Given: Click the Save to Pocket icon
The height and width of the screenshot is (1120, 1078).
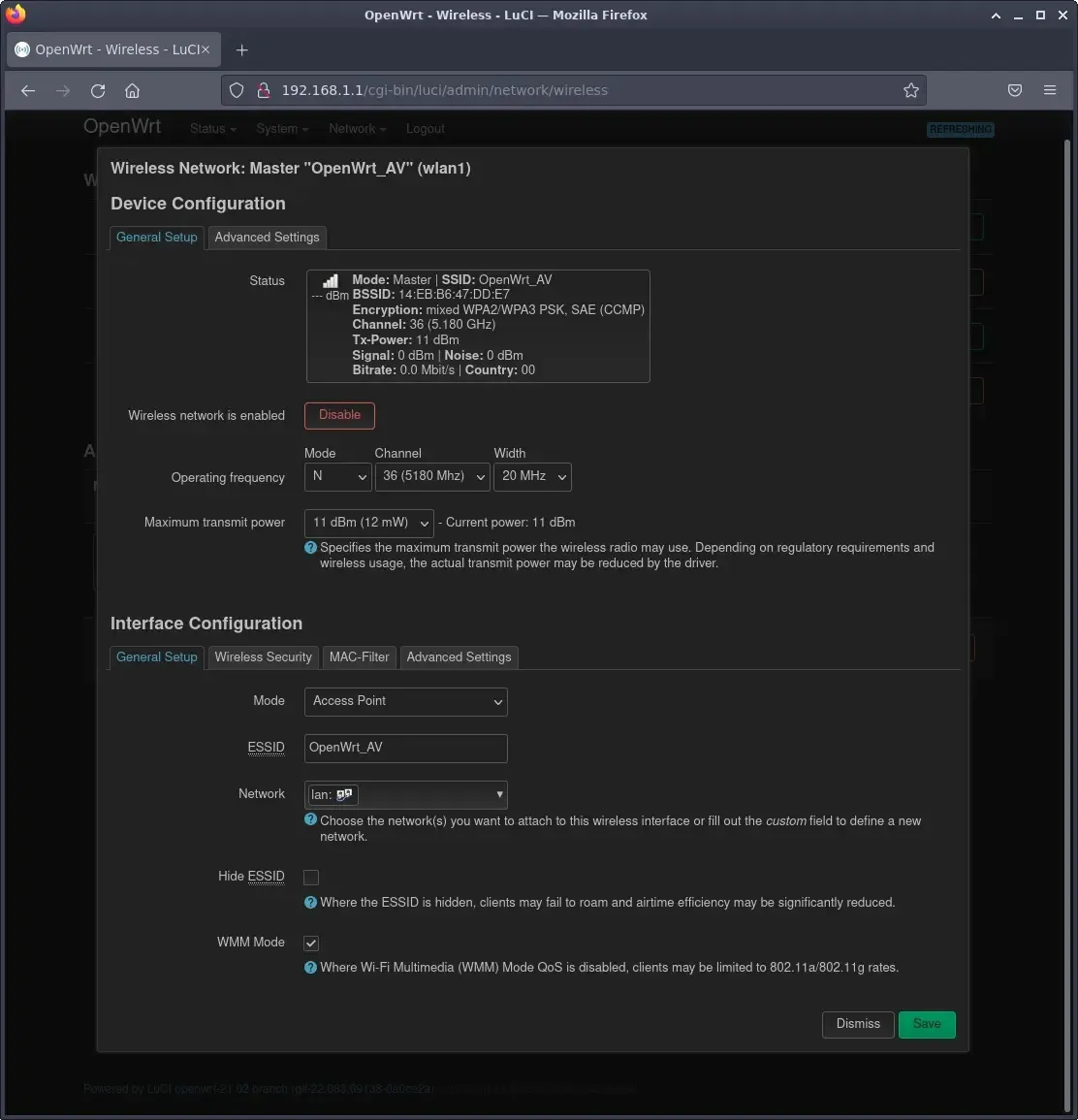Looking at the screenshot, I should 1015,90.
